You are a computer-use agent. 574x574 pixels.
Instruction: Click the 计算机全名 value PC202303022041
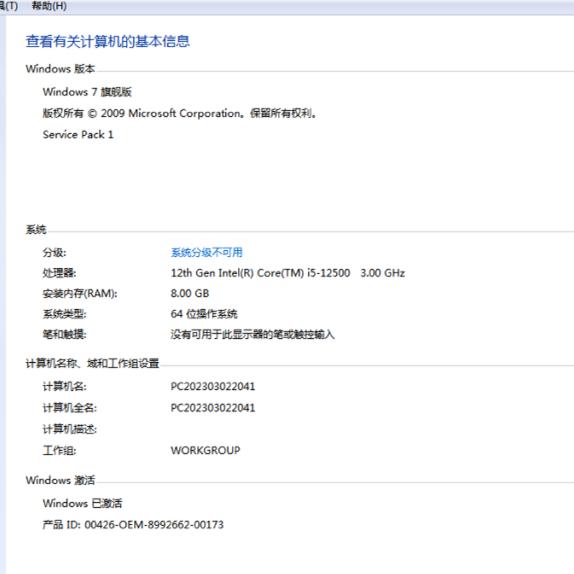213,407
